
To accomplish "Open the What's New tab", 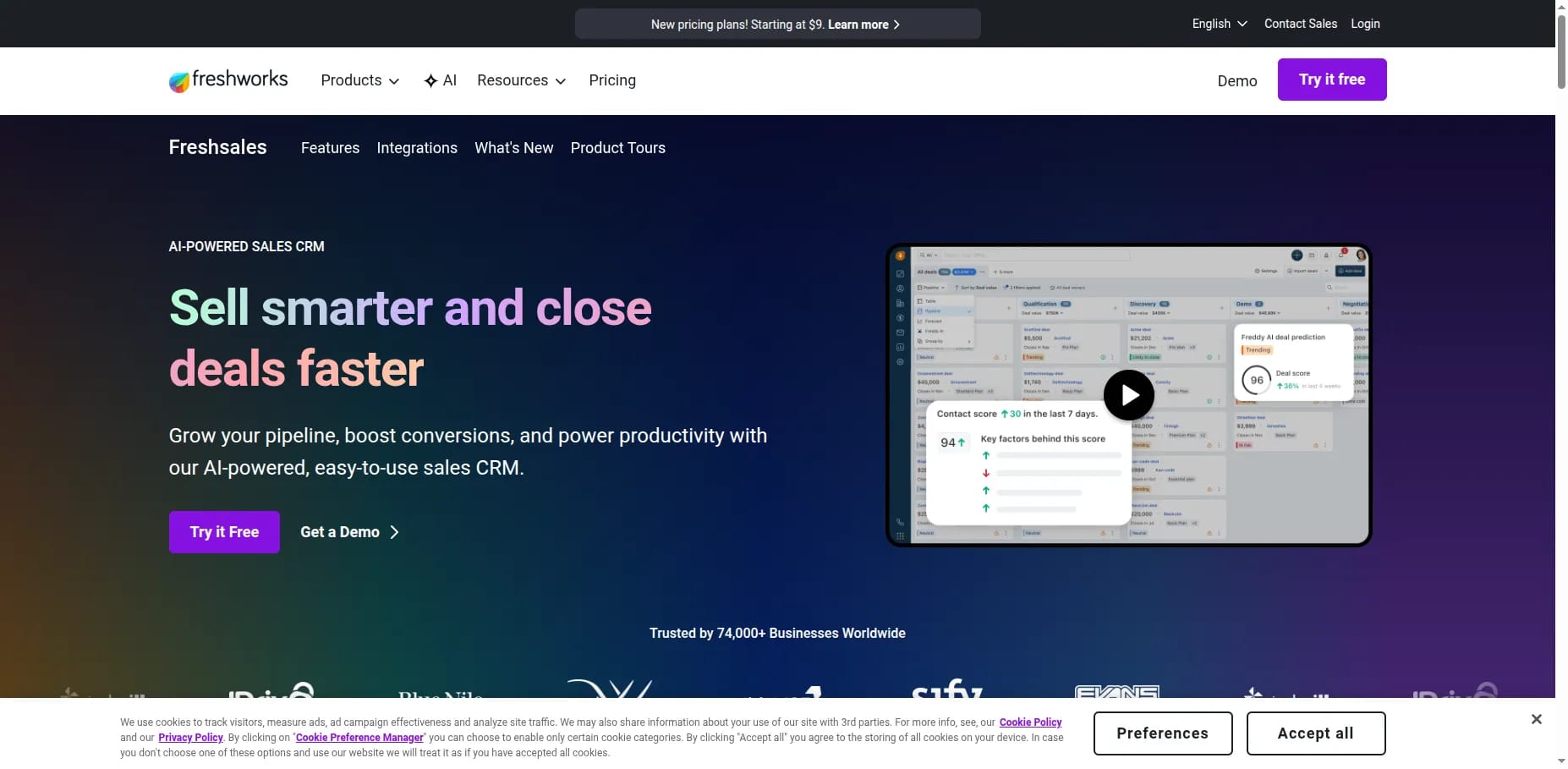I will point(513,148).
